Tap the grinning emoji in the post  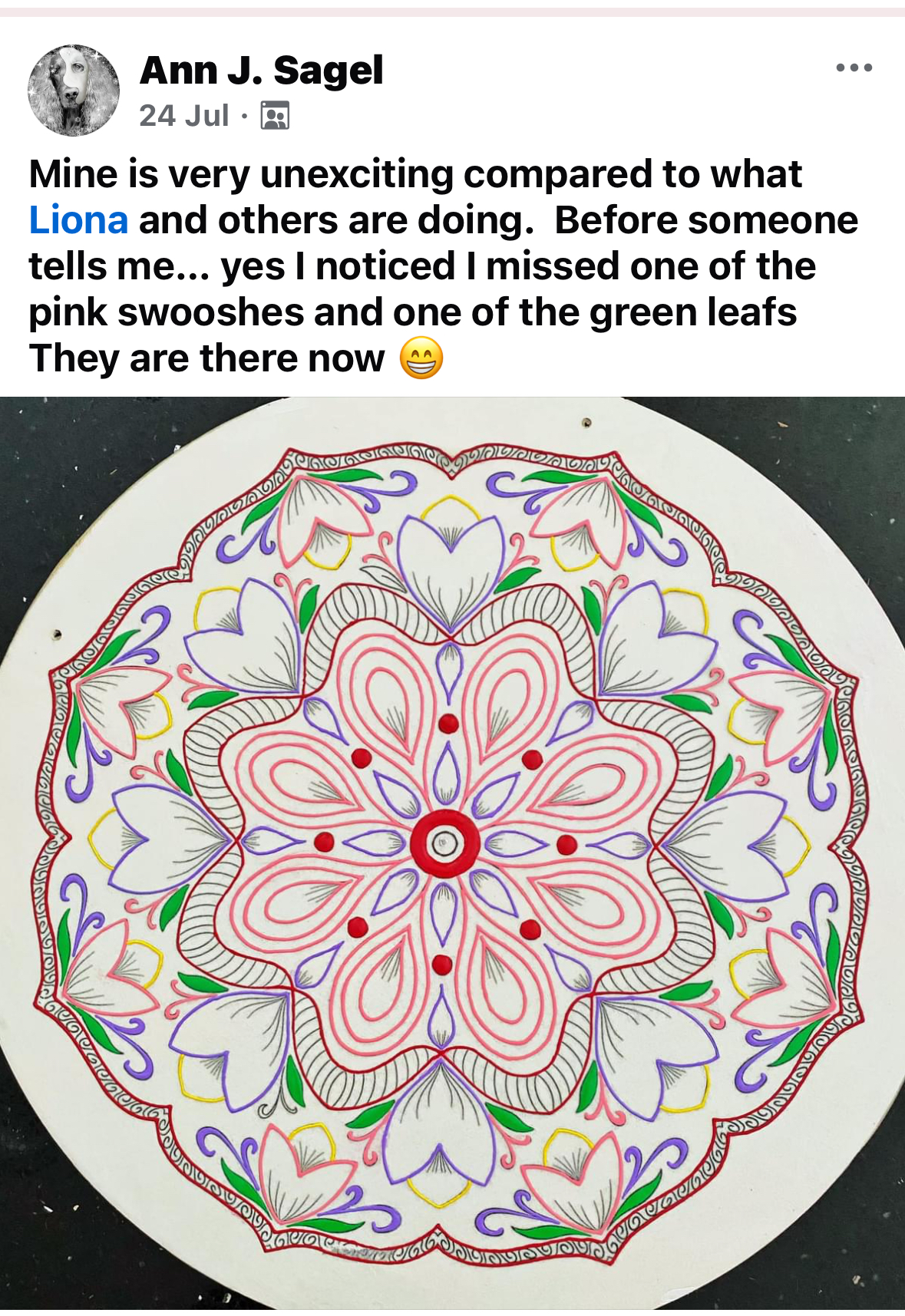421,358
